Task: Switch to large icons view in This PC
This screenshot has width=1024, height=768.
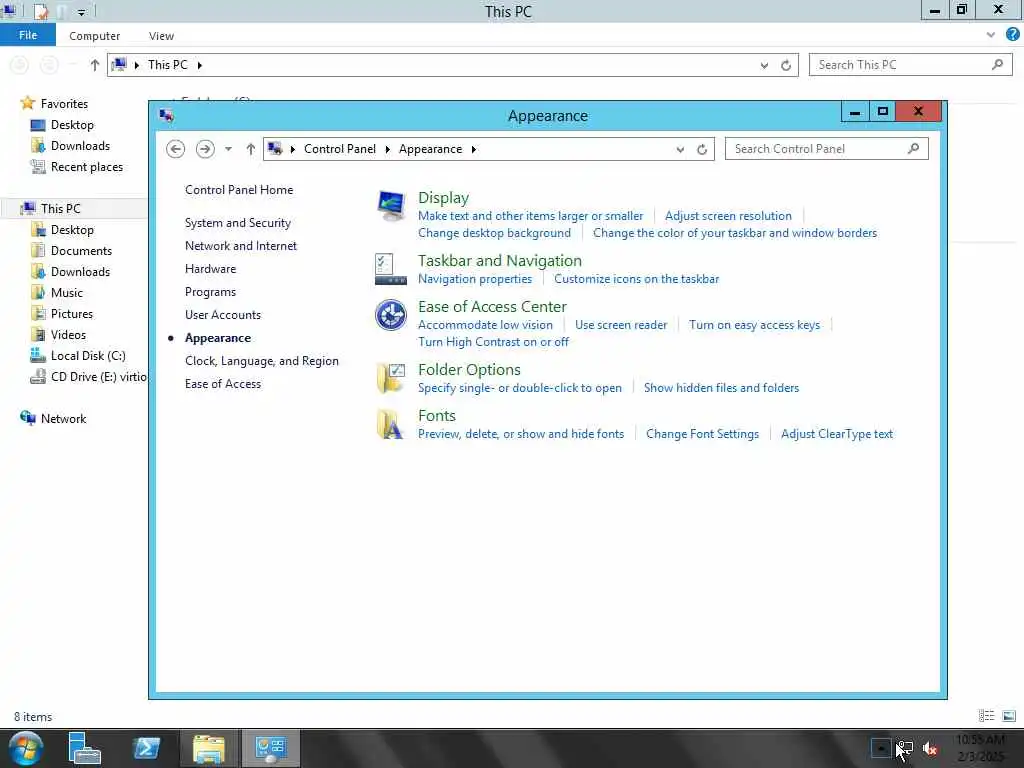Action: (x=1009, y=716)
